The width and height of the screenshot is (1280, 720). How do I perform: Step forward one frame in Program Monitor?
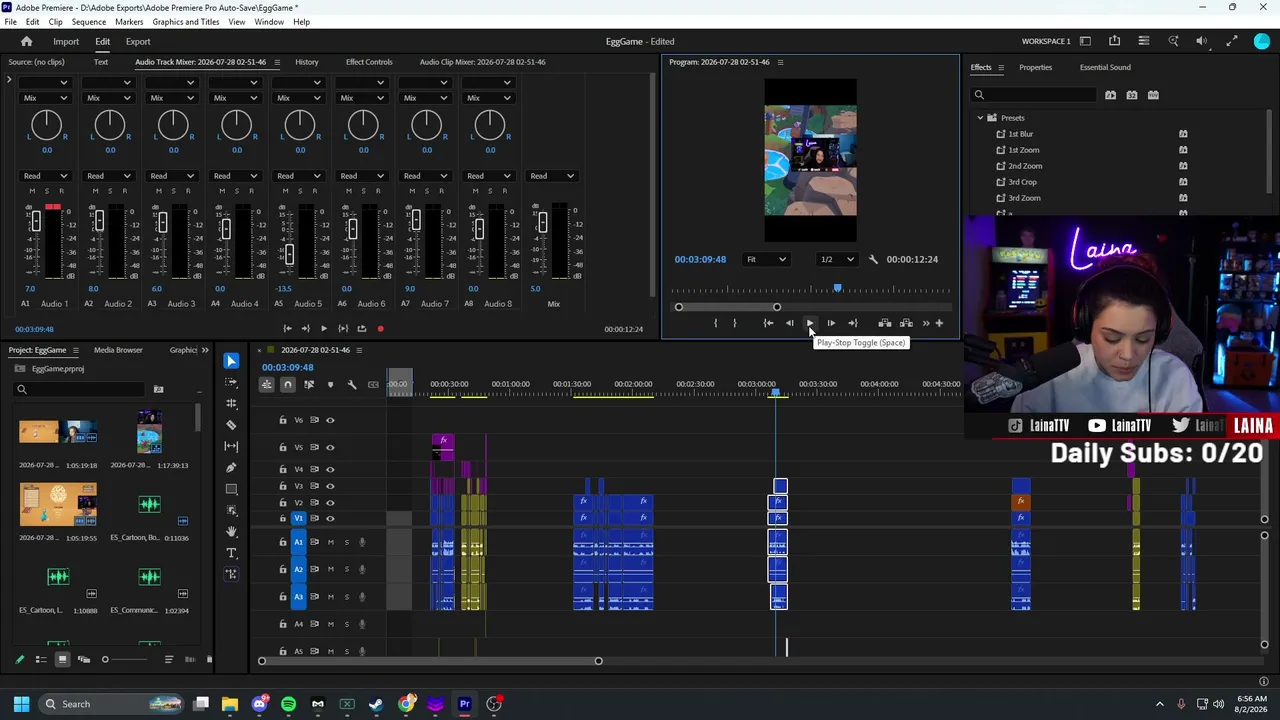831,323
